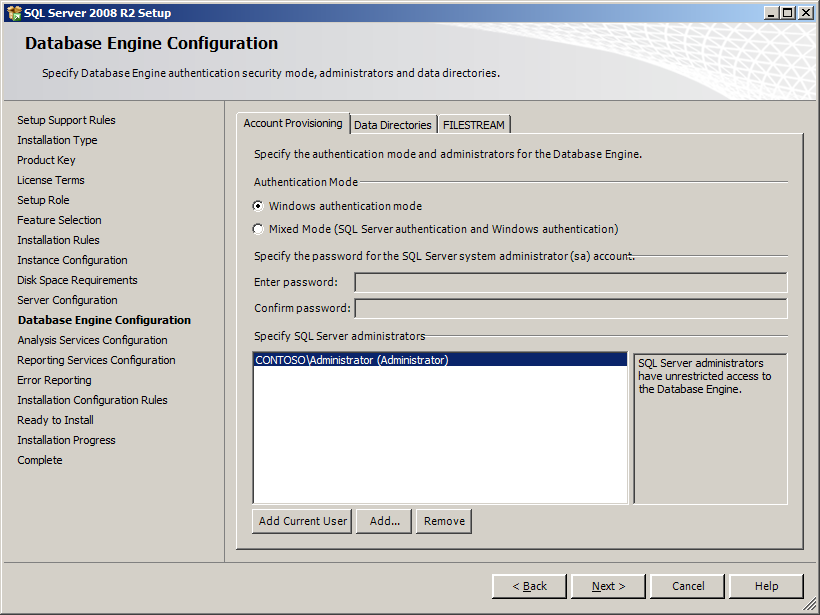Click the Add Current User button
The height and width of the screenshot is (615, 820).
coord(302,521)
